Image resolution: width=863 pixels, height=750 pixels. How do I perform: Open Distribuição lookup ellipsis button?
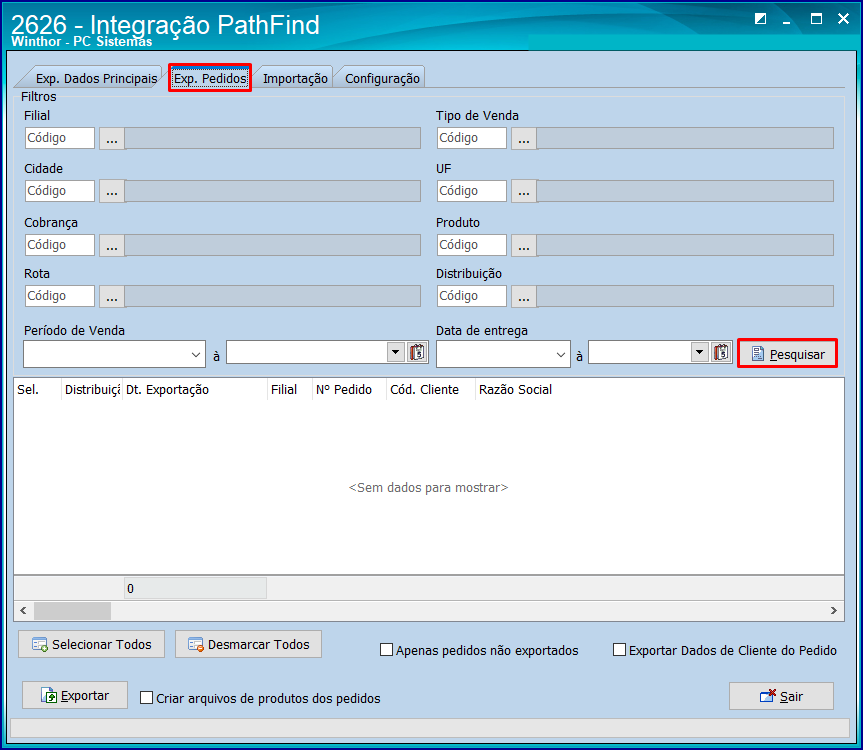pos(524,297)
